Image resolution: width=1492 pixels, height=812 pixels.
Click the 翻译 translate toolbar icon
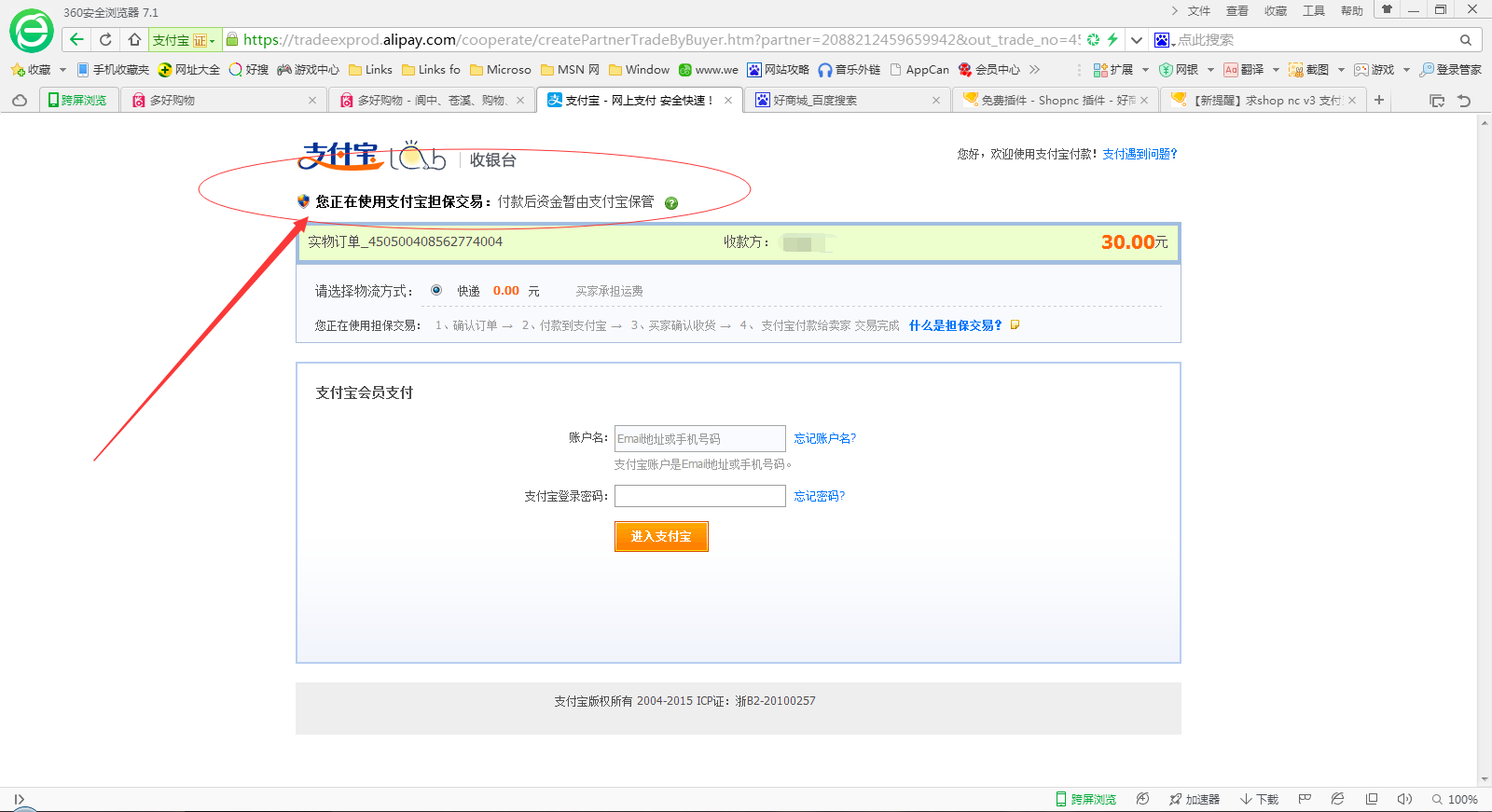pos(1244,70)
